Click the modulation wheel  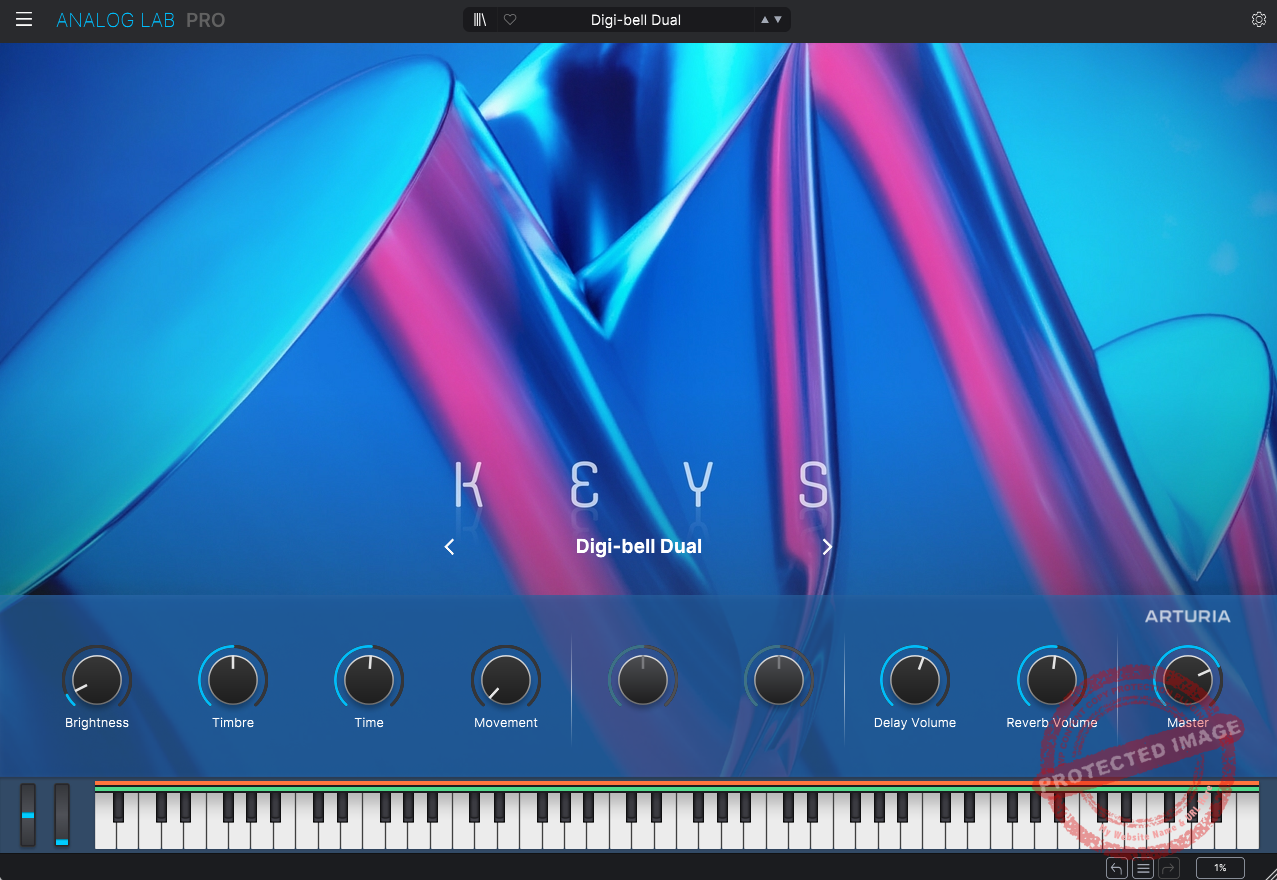tap(62, 815)
